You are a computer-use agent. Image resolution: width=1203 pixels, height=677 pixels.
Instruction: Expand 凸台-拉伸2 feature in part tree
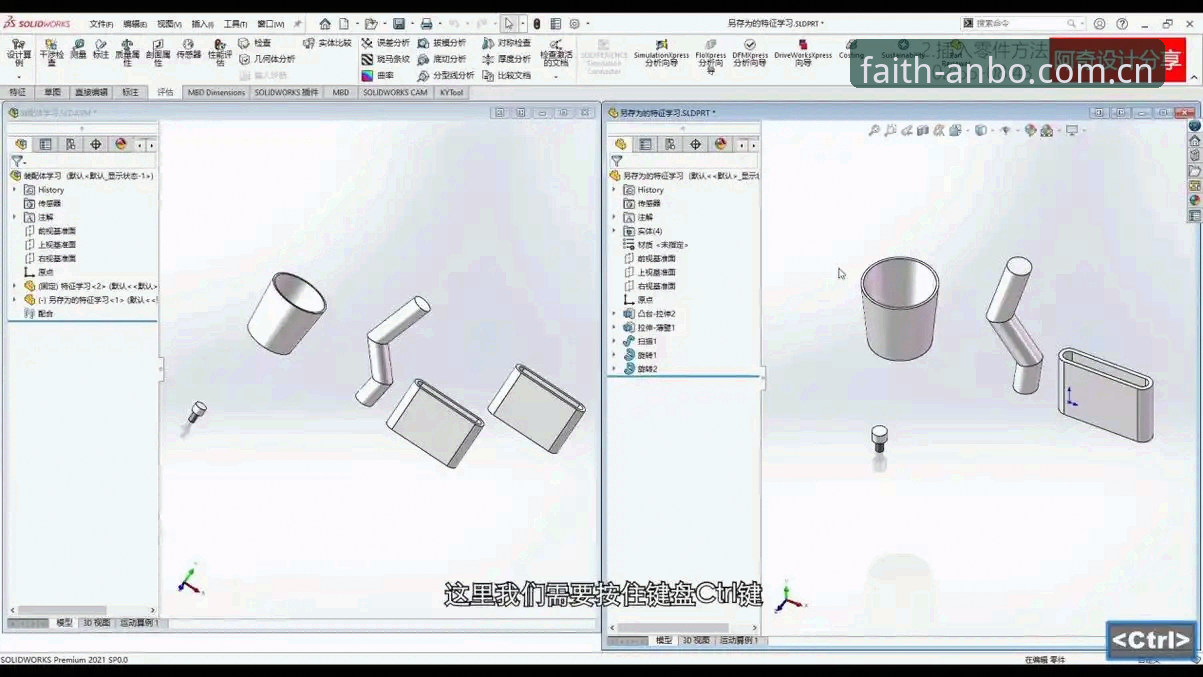tap(614, 314)
